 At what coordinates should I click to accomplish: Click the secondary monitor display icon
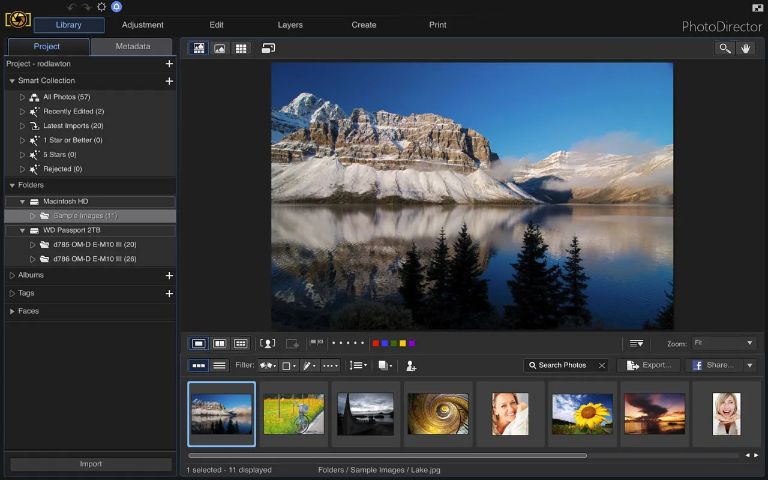(268, 48)
